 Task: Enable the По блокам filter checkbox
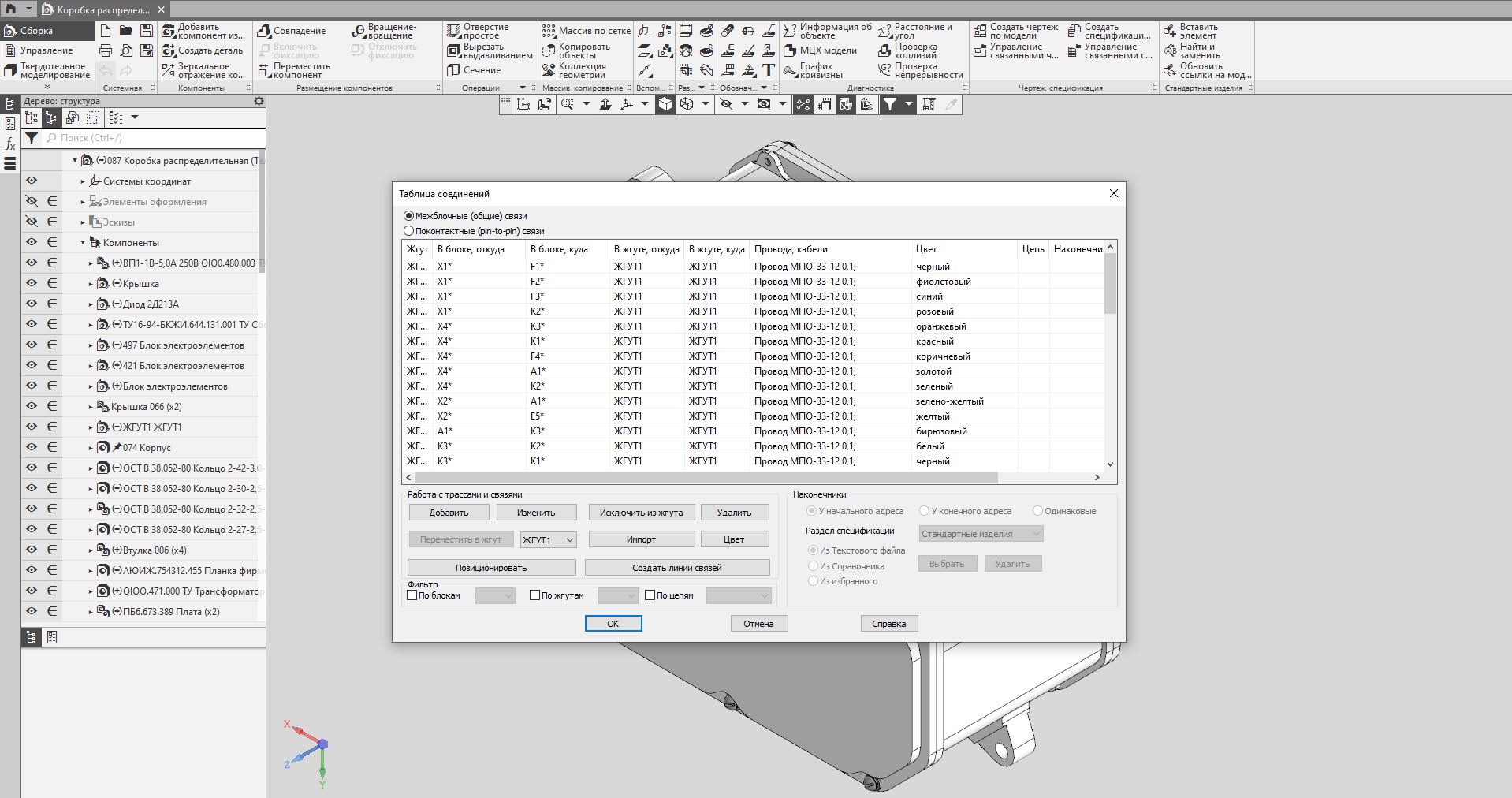(412, 595)
